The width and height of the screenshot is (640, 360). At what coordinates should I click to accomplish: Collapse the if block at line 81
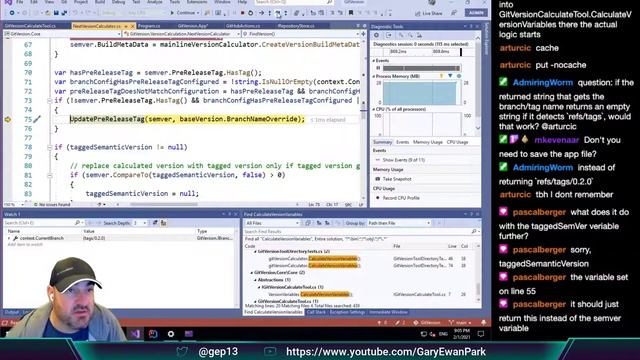click(x=49, y=176)
